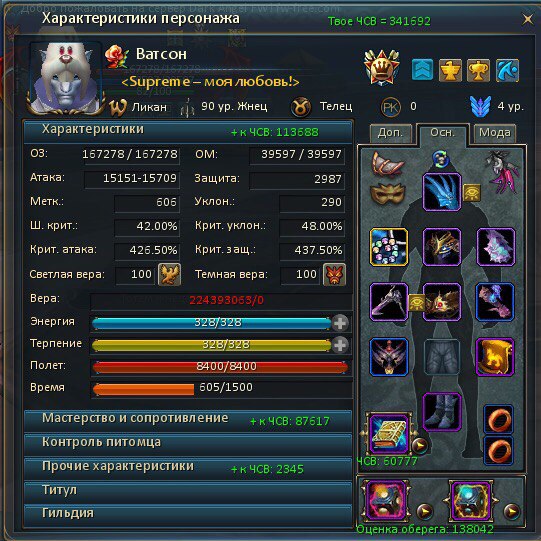Image resolution: width=541 pixels, height=541 pixels.
Task: Open the arrow next to the book slot
Action: (420, 445)
